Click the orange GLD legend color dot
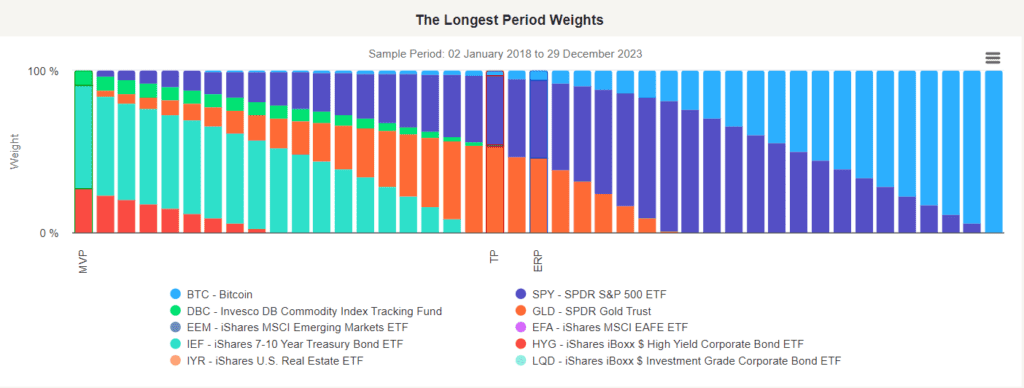Screen dimensions: 1024x388 [x=521, y=312]
